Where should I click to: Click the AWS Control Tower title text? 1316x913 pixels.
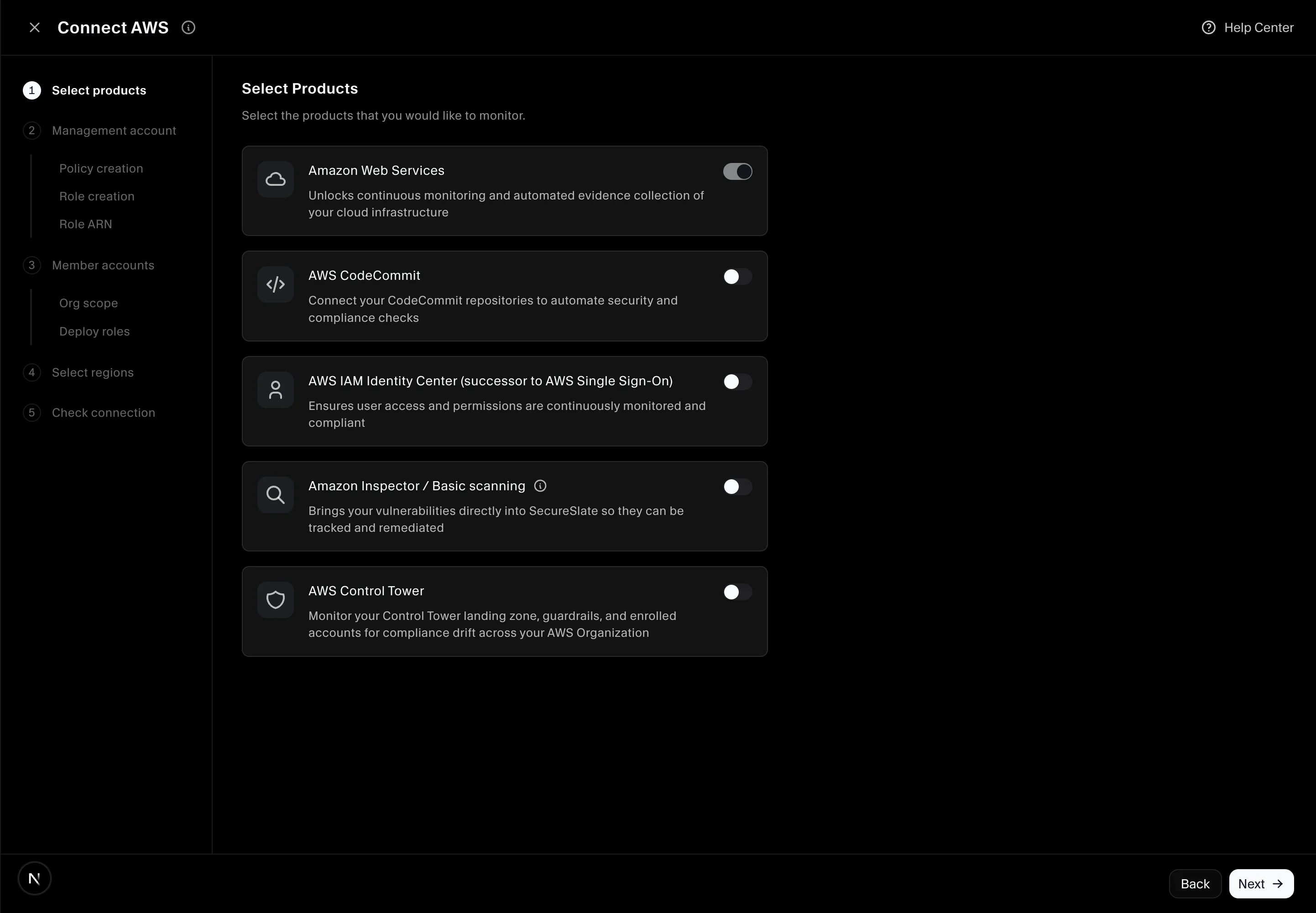366,591
